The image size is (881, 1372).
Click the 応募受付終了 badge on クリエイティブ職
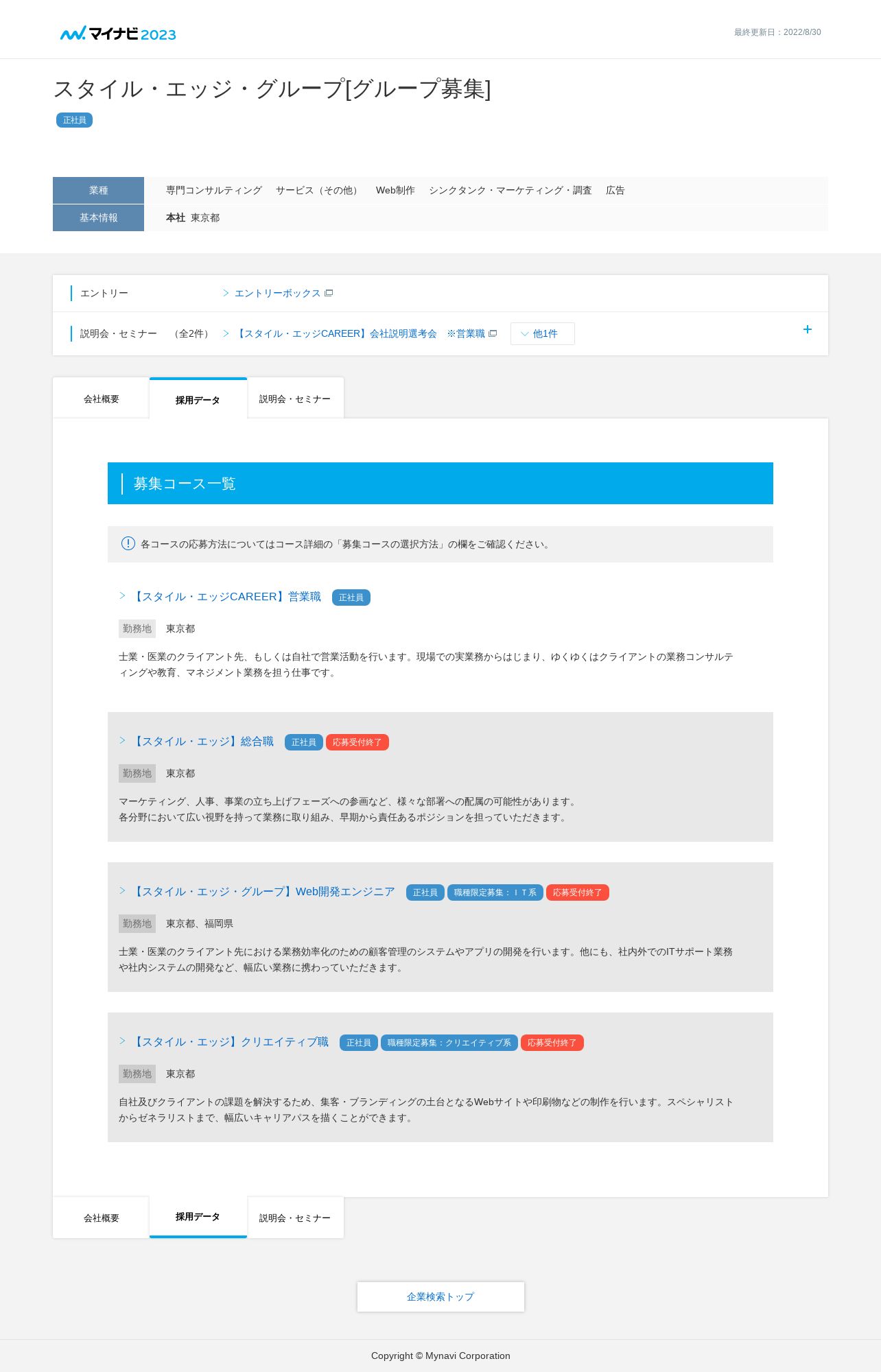552,1043
